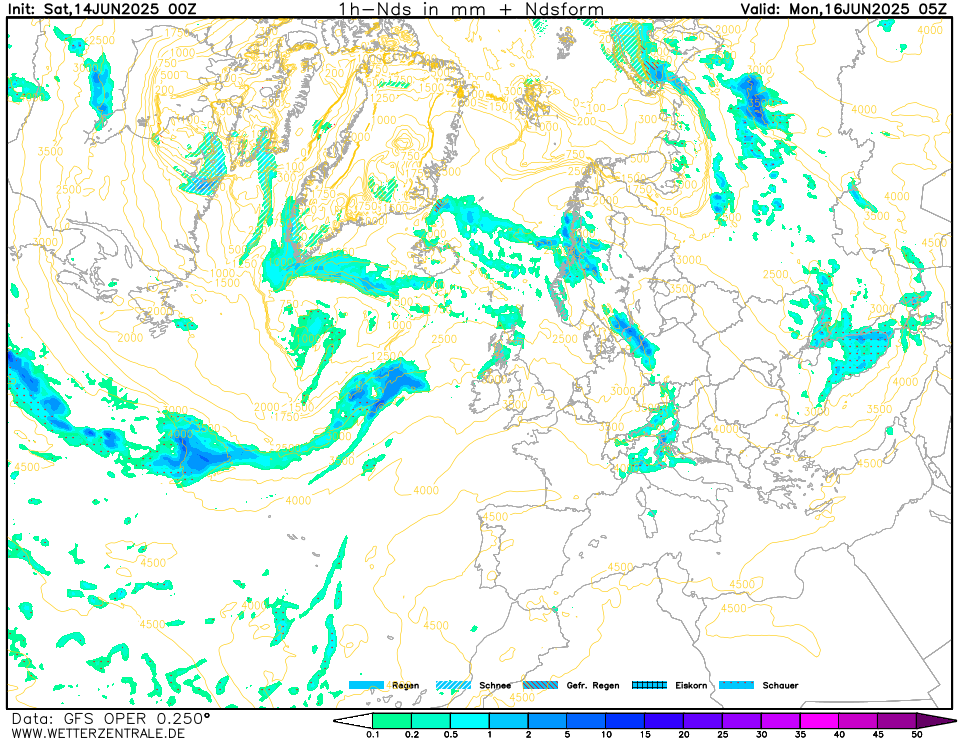
Task: Select the 'Regen' legend label
Action: click(x=405, y=685)
